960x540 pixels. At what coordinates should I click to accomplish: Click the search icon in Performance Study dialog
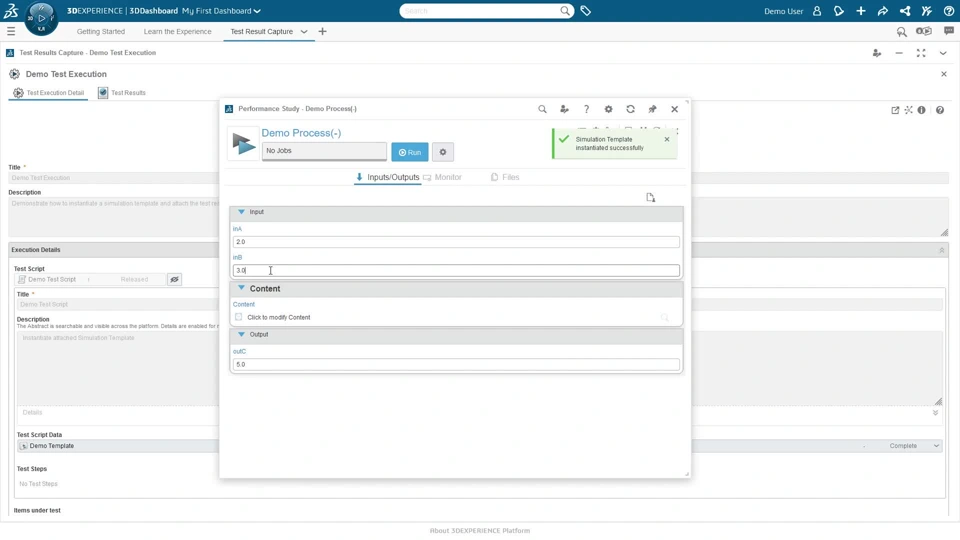tap(542, 109)
